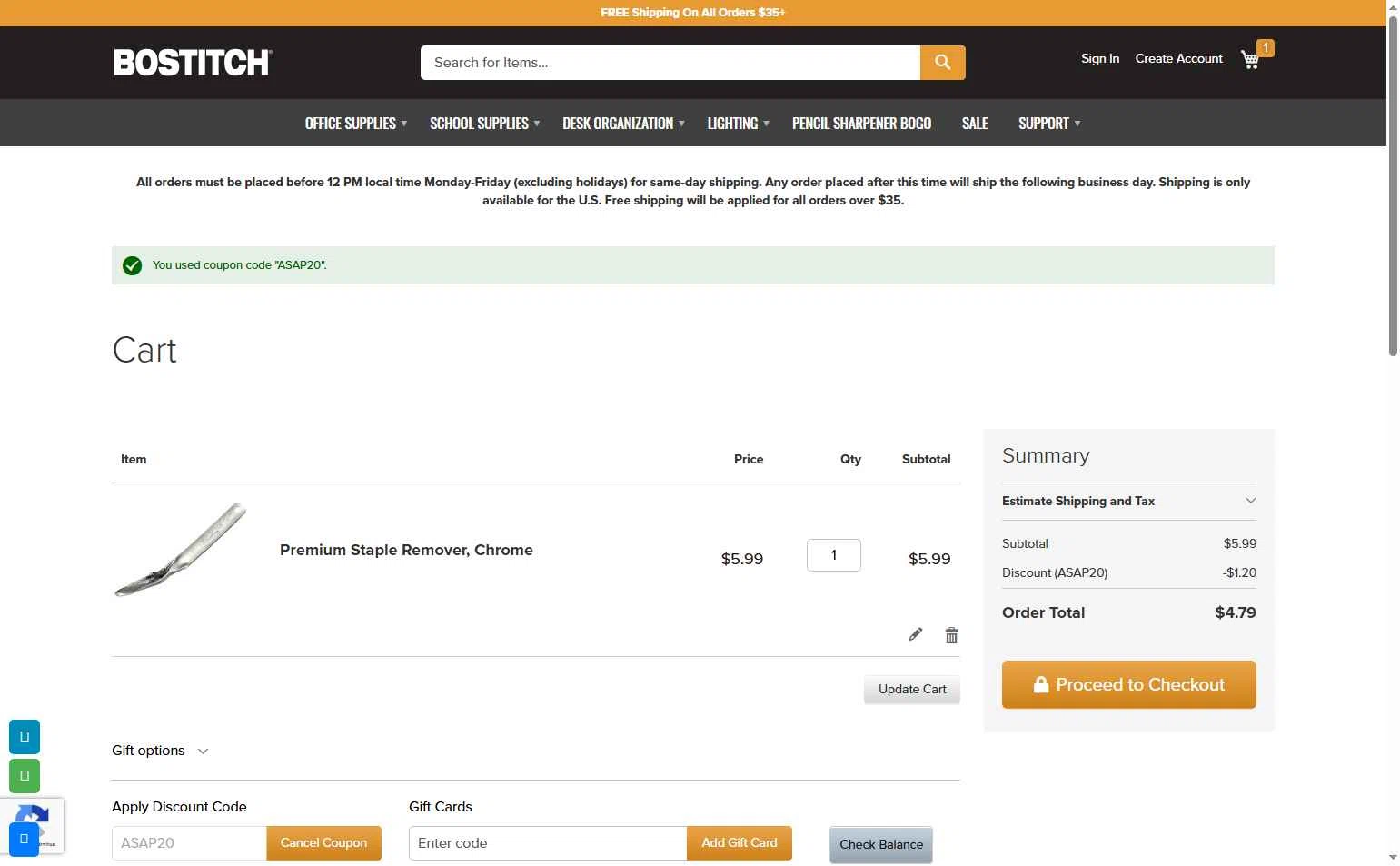Image resolution: width=1400 pixels, height=866 pixels.
Task: Click the ASAP20 discount code field
Action: pyautogui.click(x=189, y=842)
